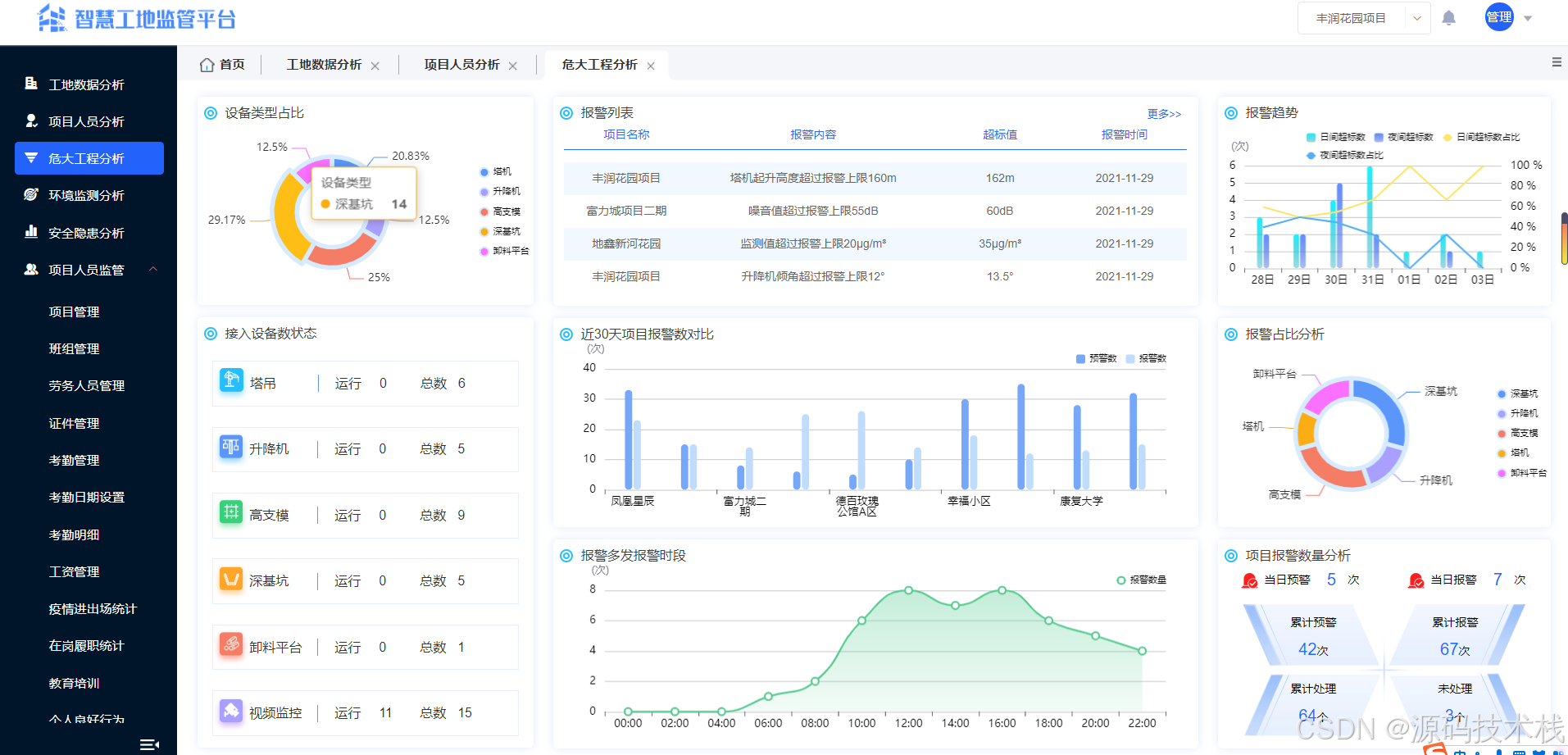The height and width of the screenshot is (755, 1568).
Task: Click the 深基坑 device icon
Action: [231, 579]
